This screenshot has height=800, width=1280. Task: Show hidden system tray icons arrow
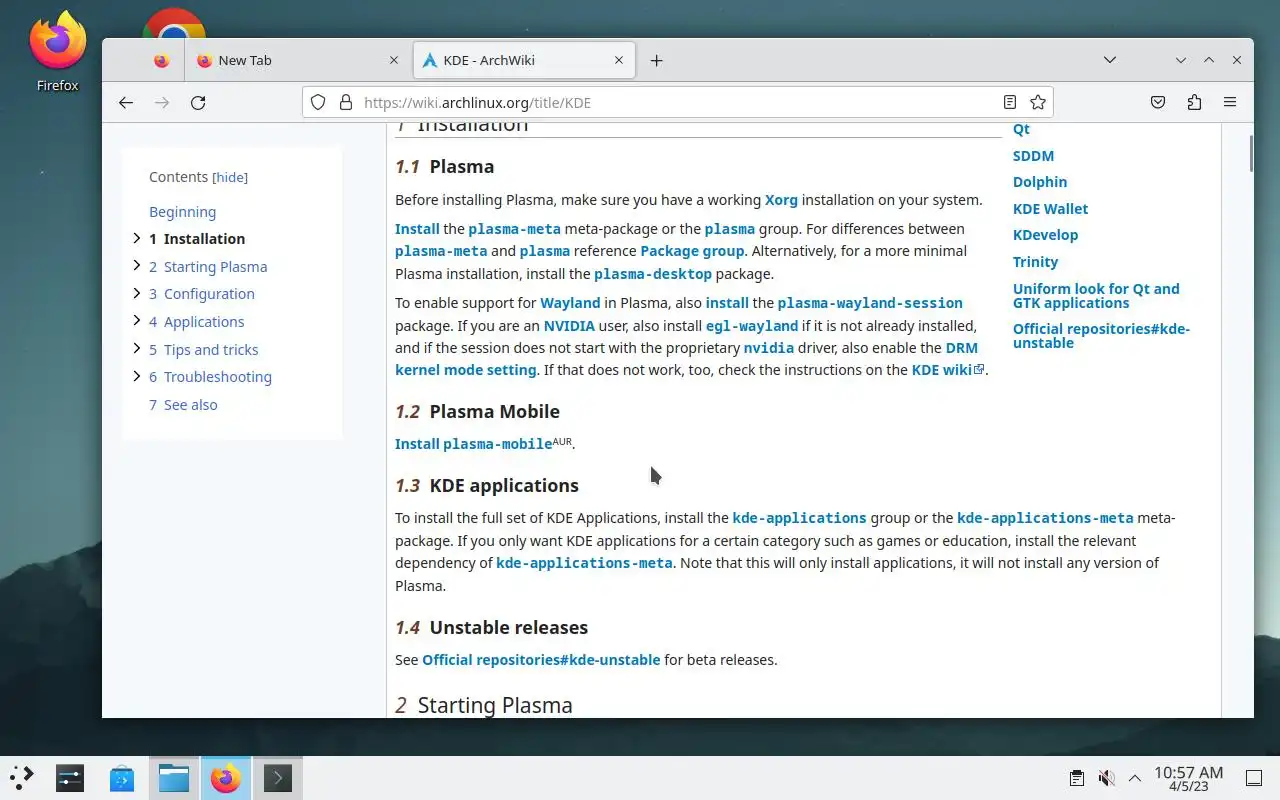1135,778
